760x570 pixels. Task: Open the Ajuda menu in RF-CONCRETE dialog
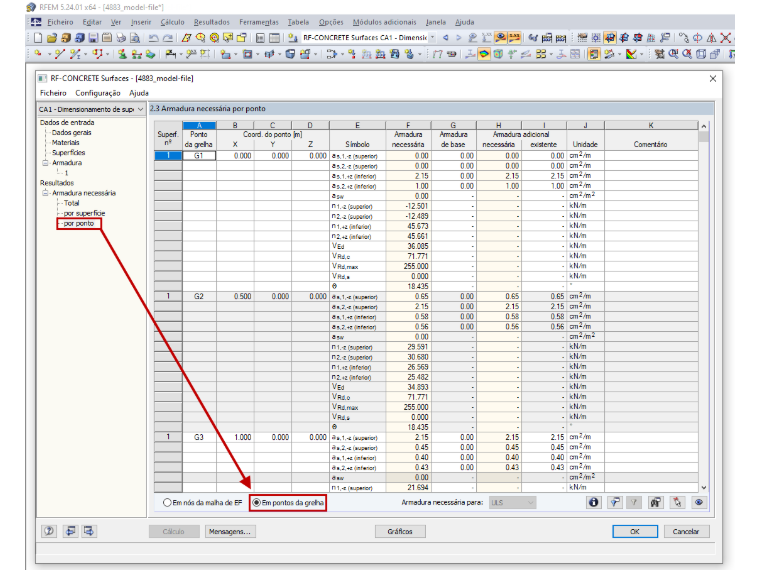click(x=139, y=93)
